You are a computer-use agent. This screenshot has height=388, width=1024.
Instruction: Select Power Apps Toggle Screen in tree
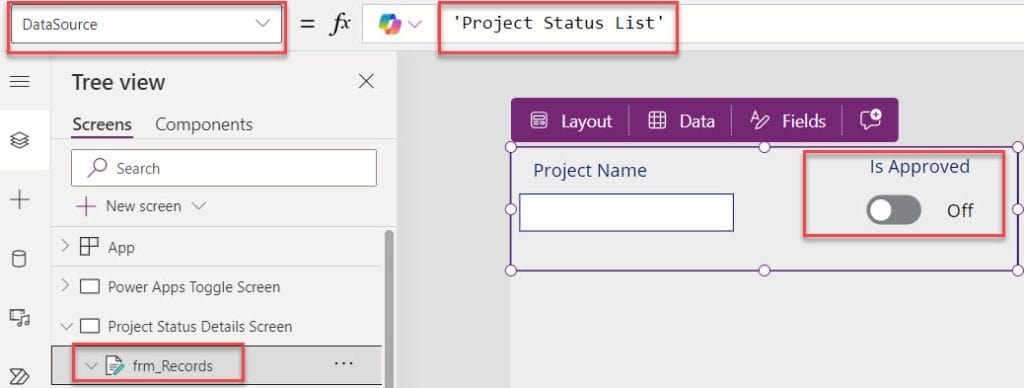pos(194,287)
